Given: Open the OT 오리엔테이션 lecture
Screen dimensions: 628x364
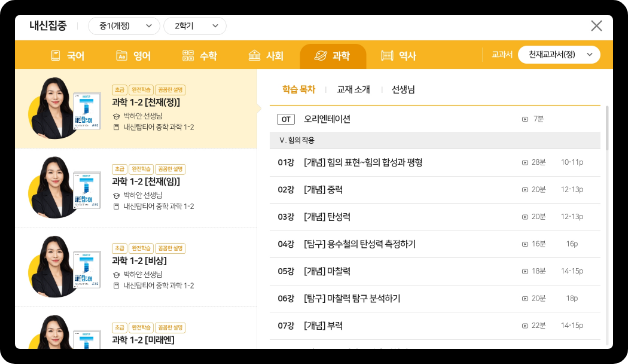Looking at the screenshot, I should (x=435, y=119).
